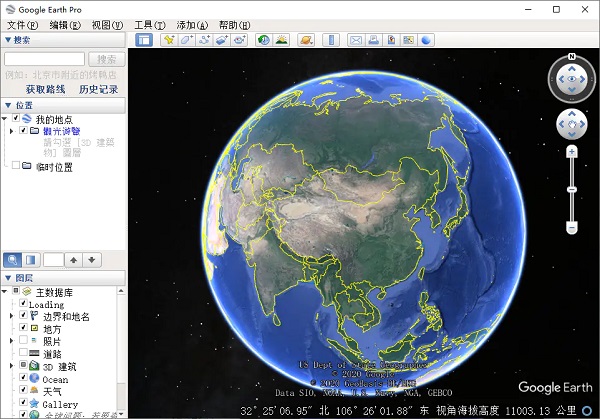Click the Print toolbar icon
This screenshot has height=419, width=600.
coord(373,40)
